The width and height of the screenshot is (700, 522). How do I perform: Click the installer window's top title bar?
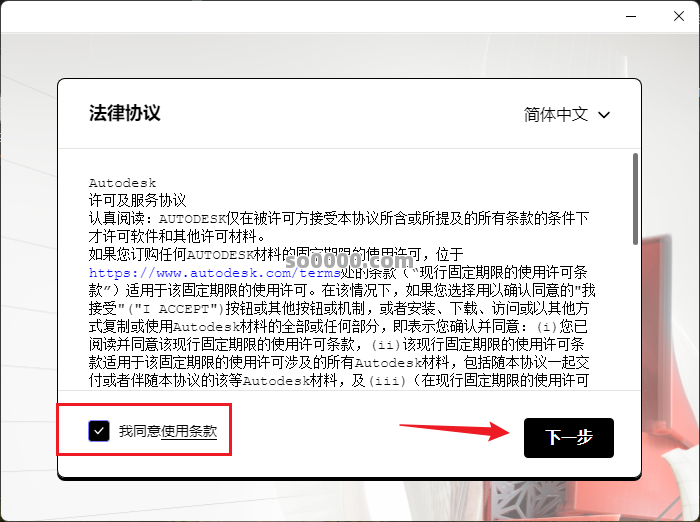(x=300, y=17)
